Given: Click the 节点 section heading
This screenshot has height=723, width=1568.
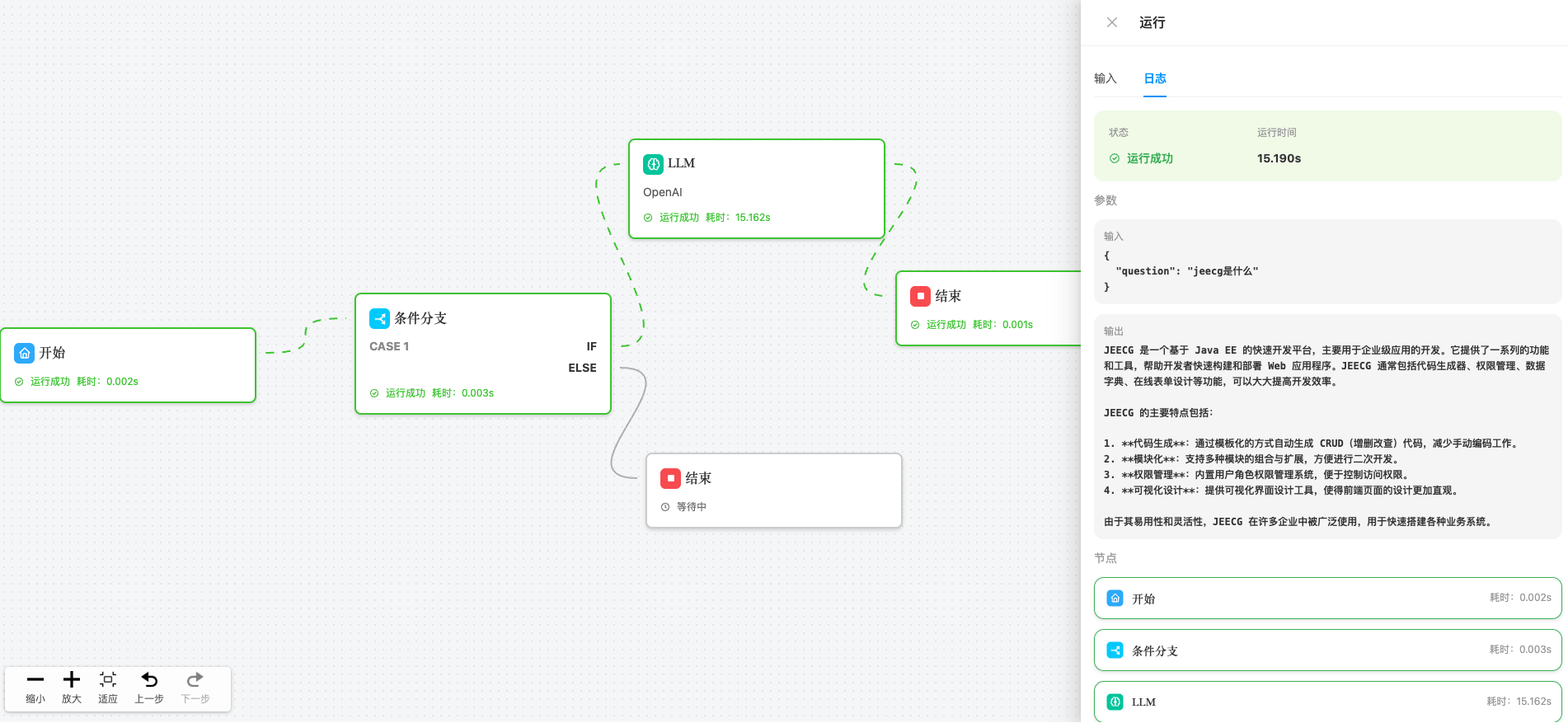Looking at the screenshot, I should tap(1106, 558).
